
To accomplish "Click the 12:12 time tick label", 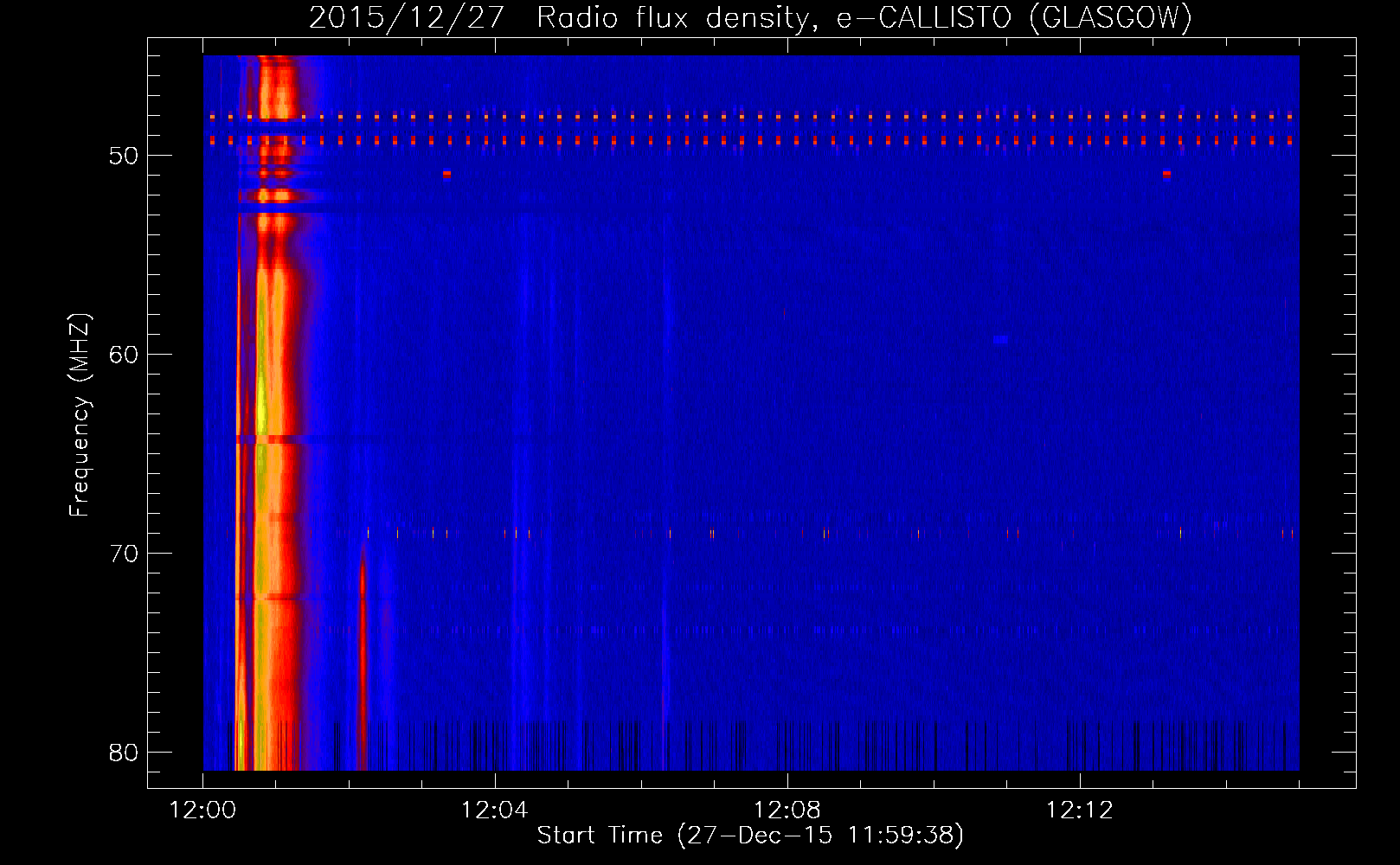I will click(1080, 811).
